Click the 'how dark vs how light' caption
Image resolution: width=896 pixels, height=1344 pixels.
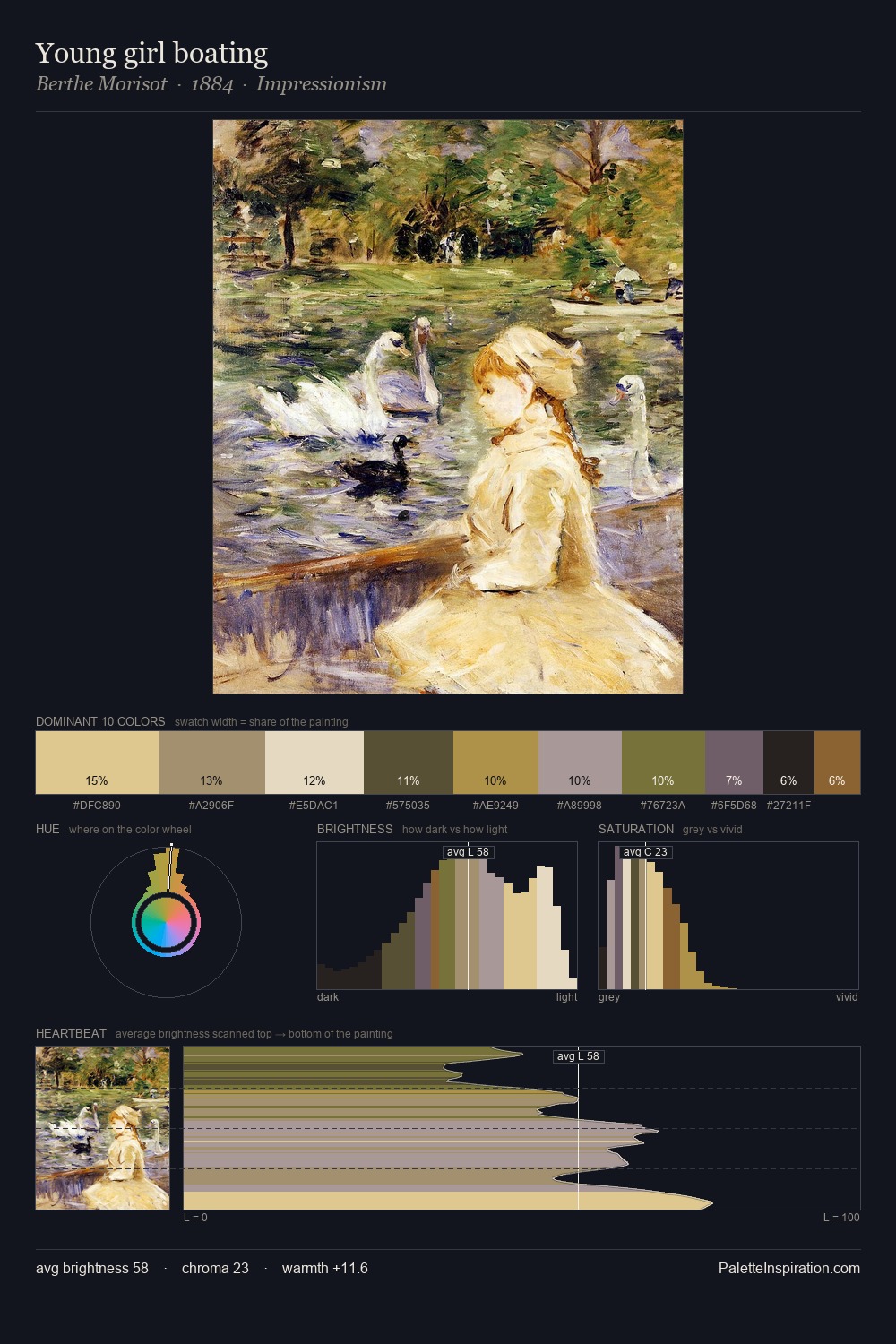click(x=455, y=830)
